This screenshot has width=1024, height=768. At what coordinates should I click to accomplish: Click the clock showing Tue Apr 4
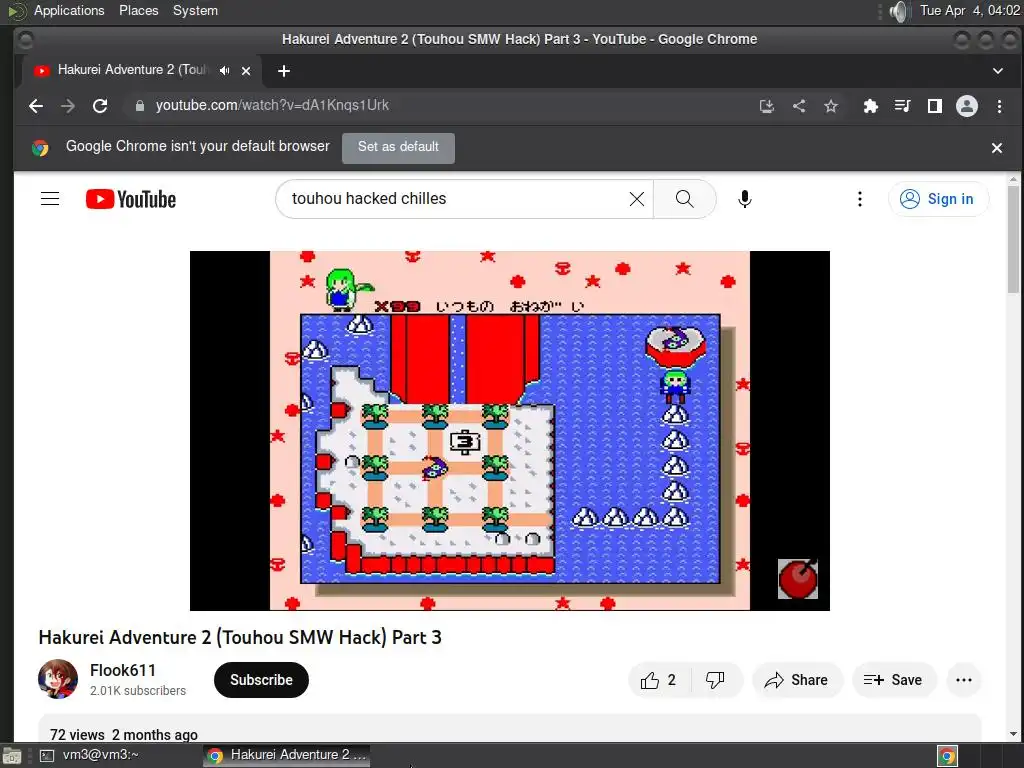click(969, 10)
